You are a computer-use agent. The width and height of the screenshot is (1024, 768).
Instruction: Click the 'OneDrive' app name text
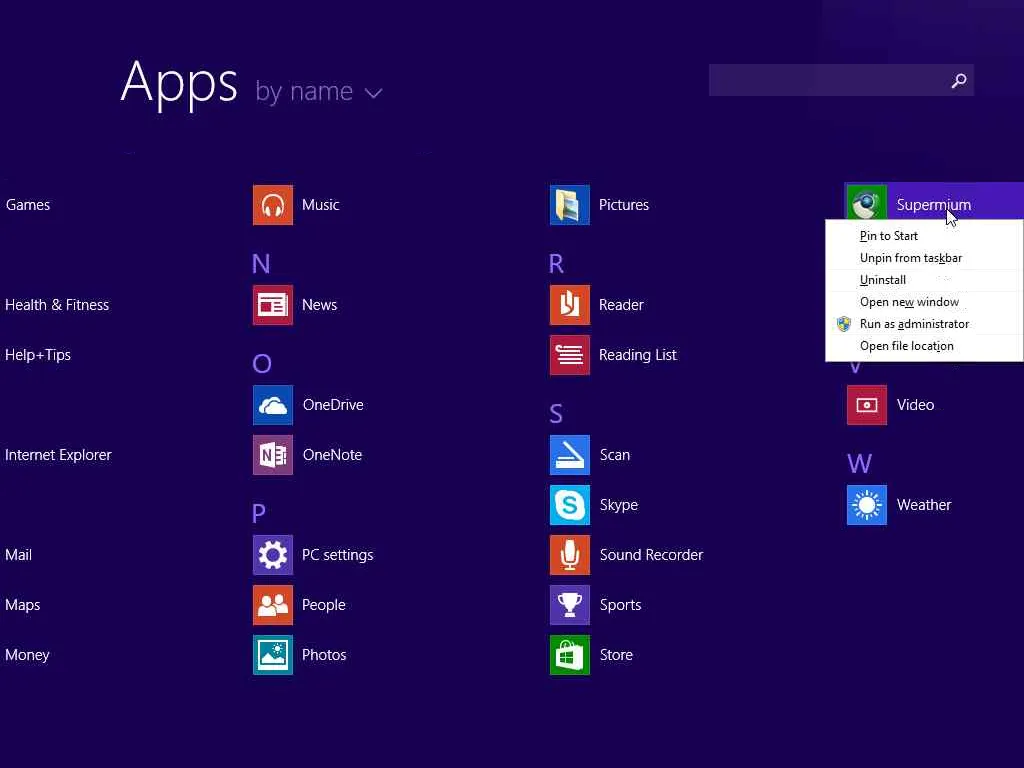click(333, 405)
